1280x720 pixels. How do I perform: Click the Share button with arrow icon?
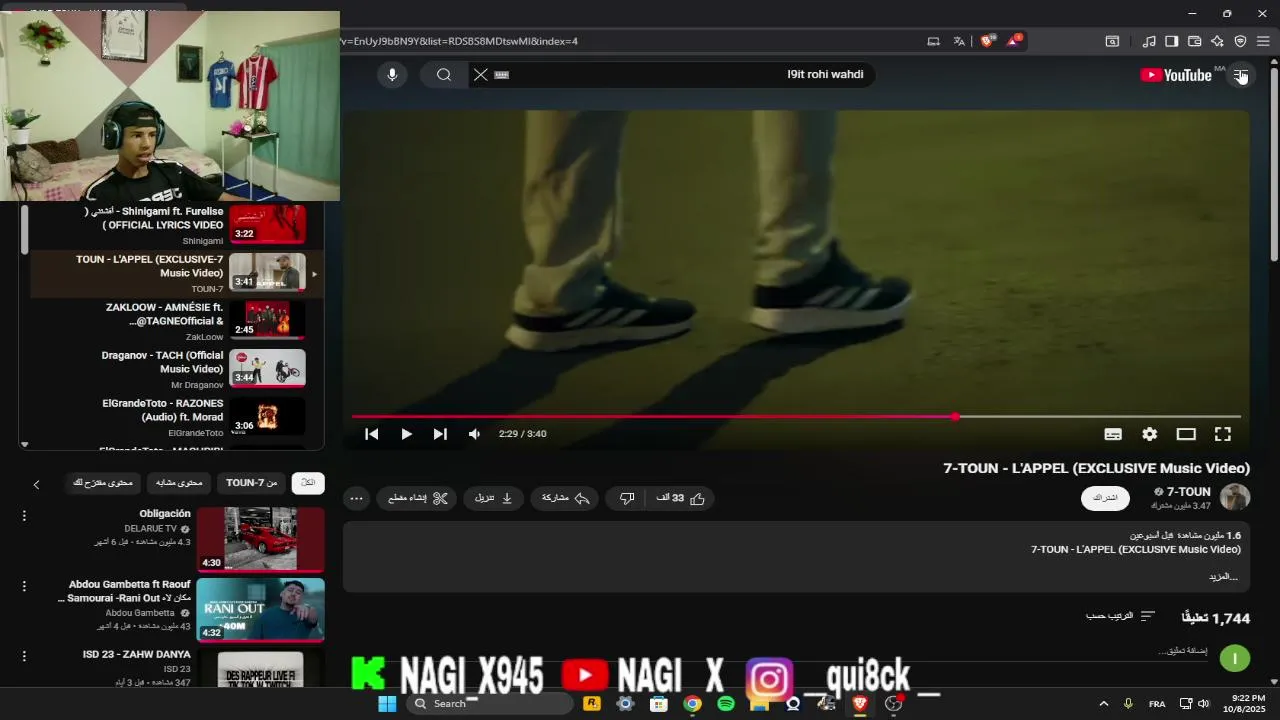click(x=565, y=498)
